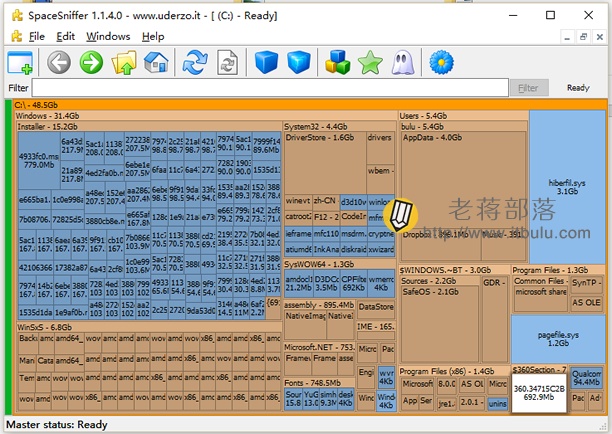The image size is (612, 434).
Task: Click the Installer - 15.2Gb folder header
Action: [x=149, y=126]
